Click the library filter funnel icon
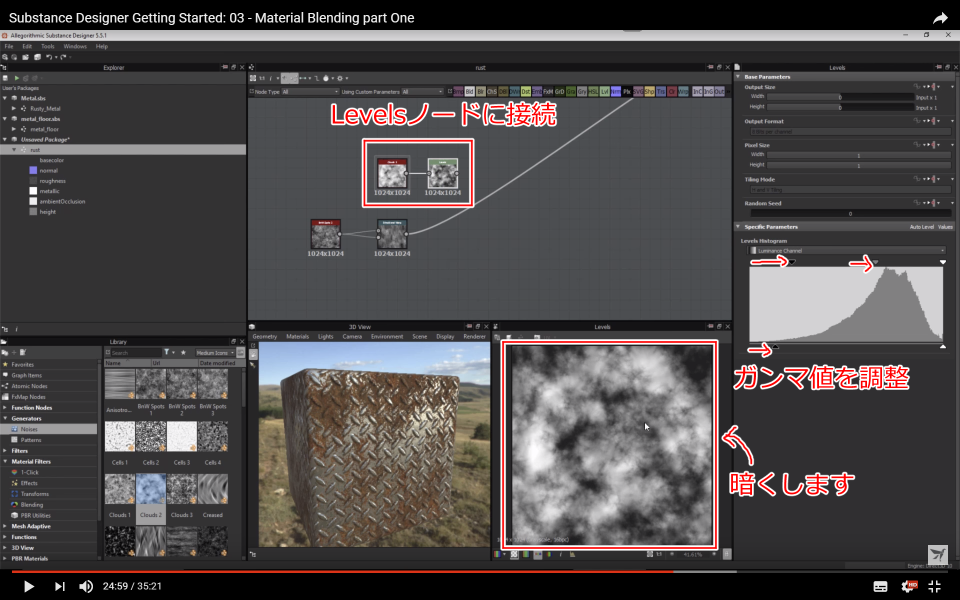Screen dimensions: 960x600 click(167, 353)
